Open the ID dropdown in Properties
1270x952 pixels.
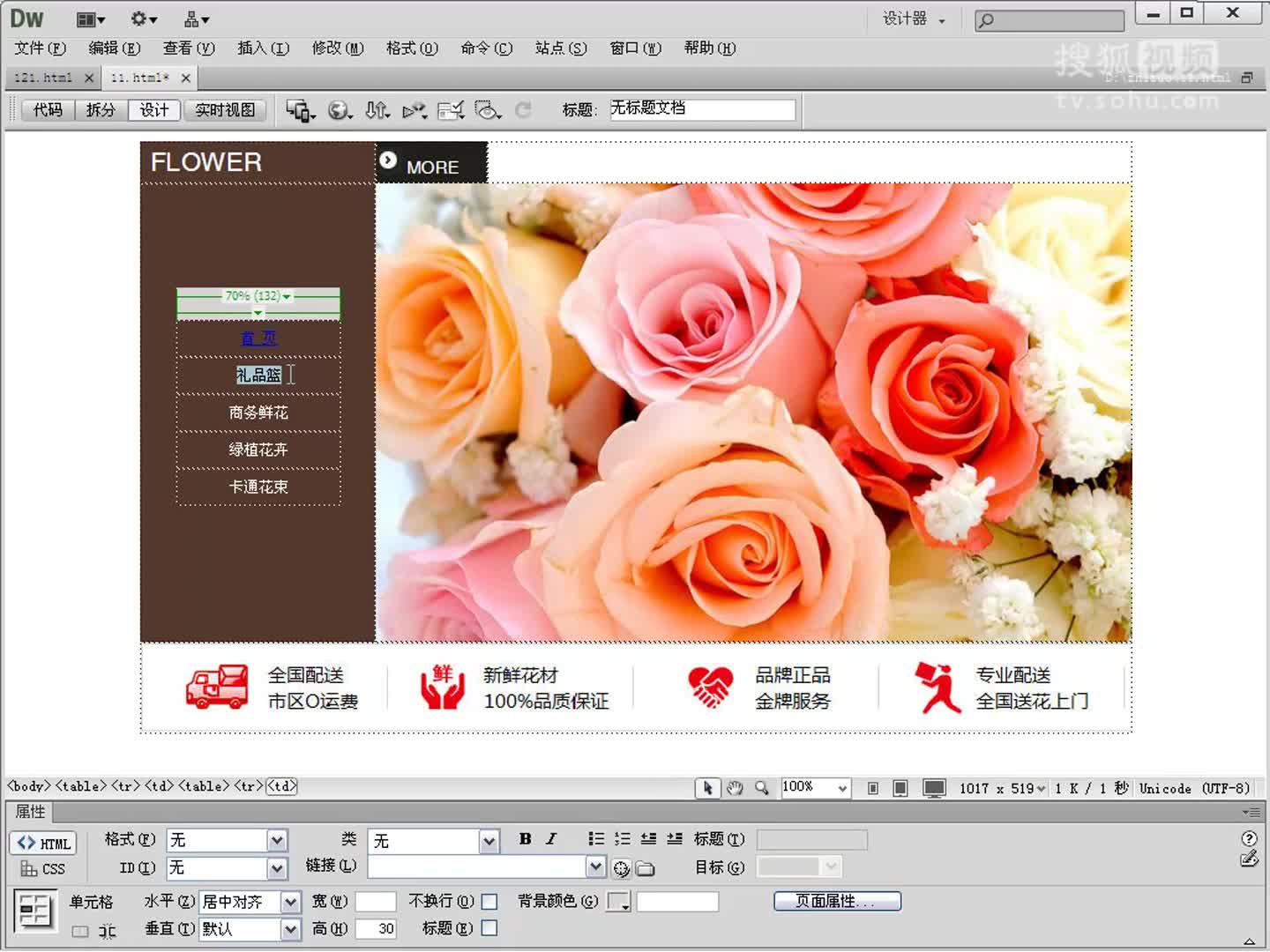[x=277, y=868]
